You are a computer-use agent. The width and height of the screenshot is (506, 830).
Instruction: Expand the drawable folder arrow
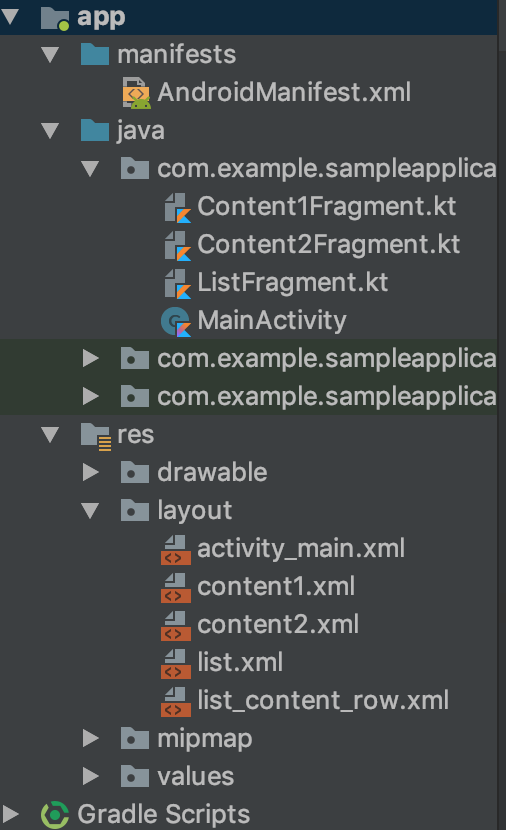[91, 473]
